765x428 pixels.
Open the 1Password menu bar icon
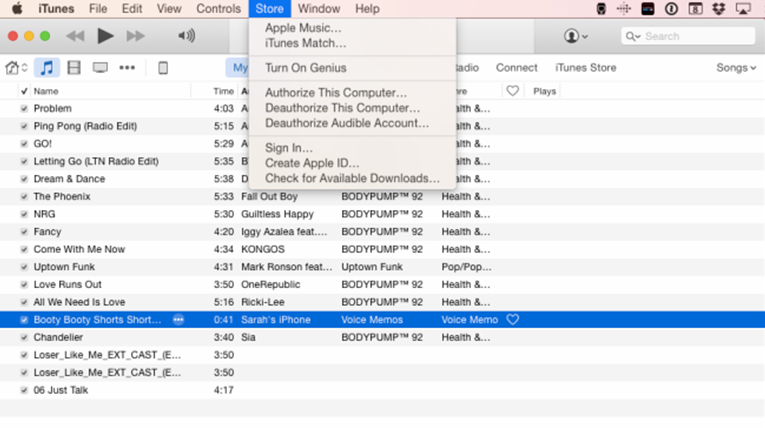[671, 9]
